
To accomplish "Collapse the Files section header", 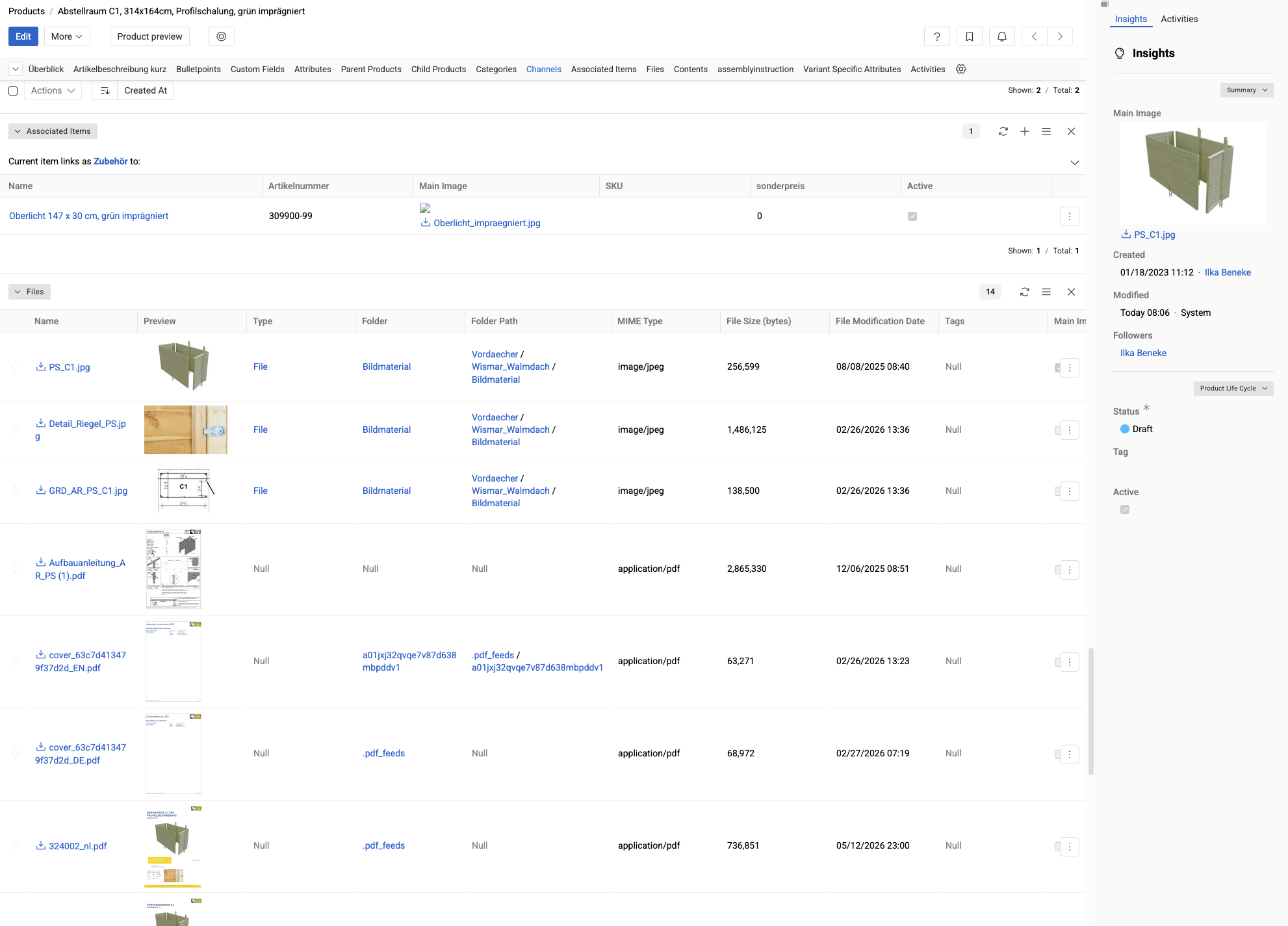I will 29,292.
